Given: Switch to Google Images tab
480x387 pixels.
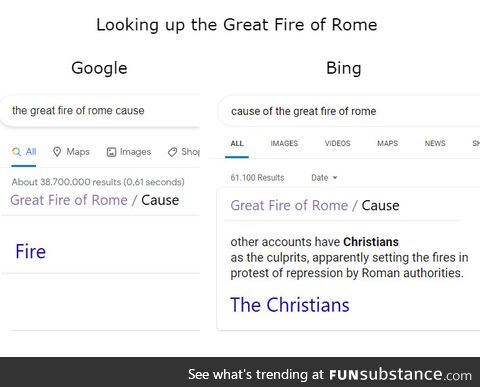Looking at the screenshot, I should click(129, 152).
